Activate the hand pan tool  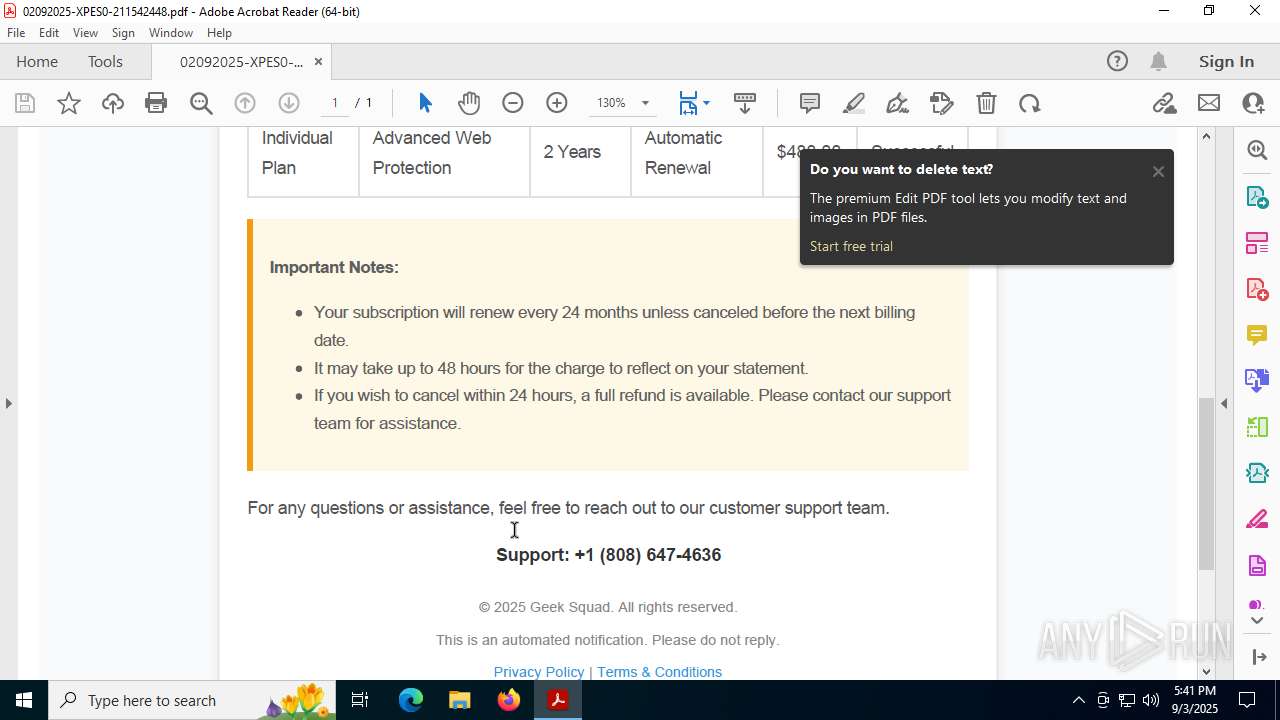pyautogui.click(x=469, y=103)
